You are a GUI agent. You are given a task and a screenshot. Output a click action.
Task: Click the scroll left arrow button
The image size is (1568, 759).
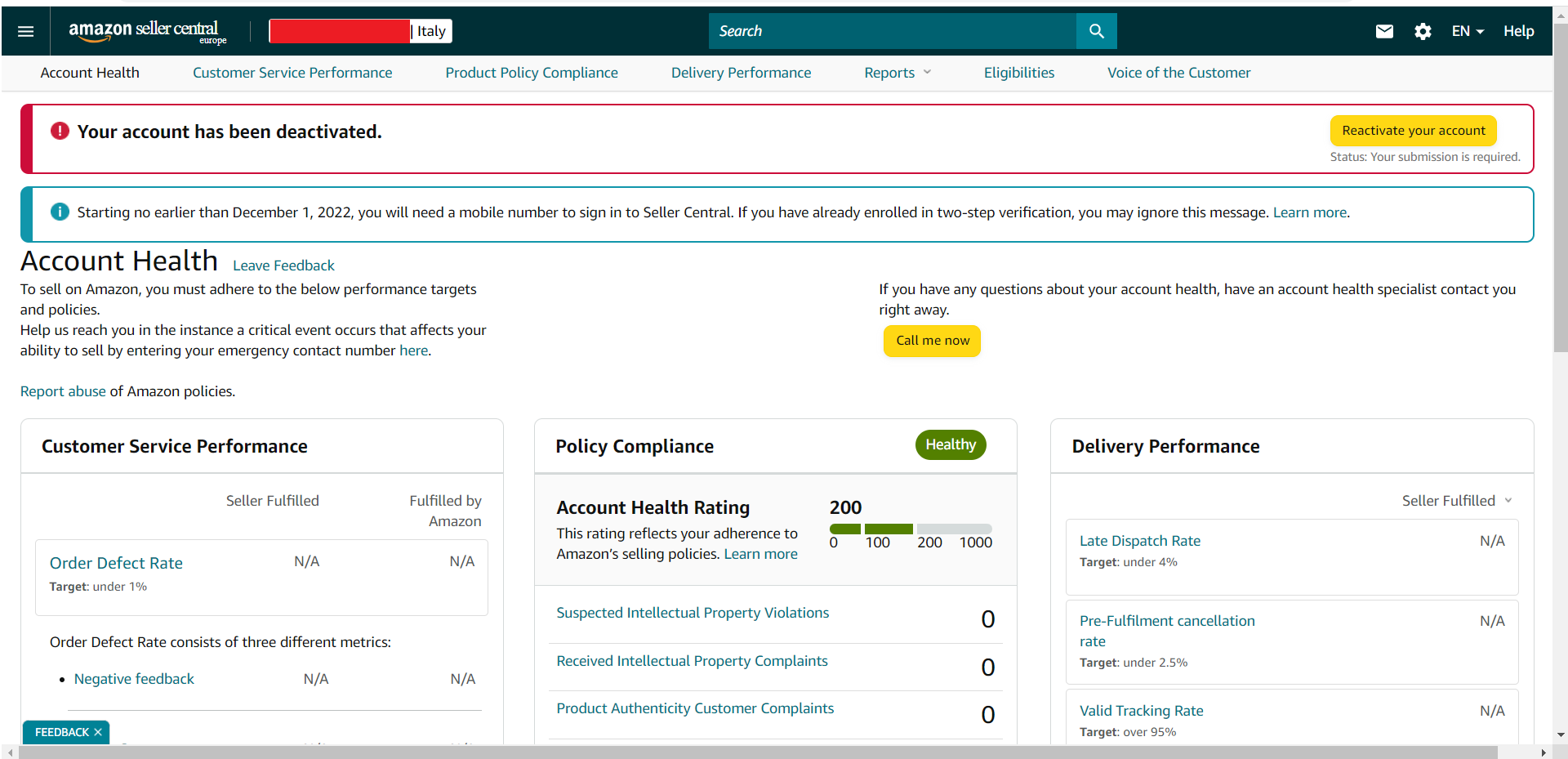coord(10,752)
